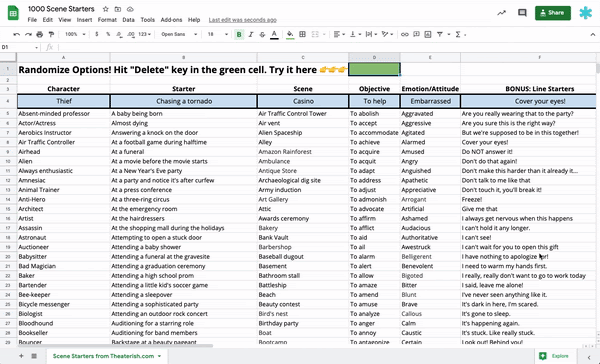
Task: Expand the font size 18 dropdown
Action: coord(217,34)
